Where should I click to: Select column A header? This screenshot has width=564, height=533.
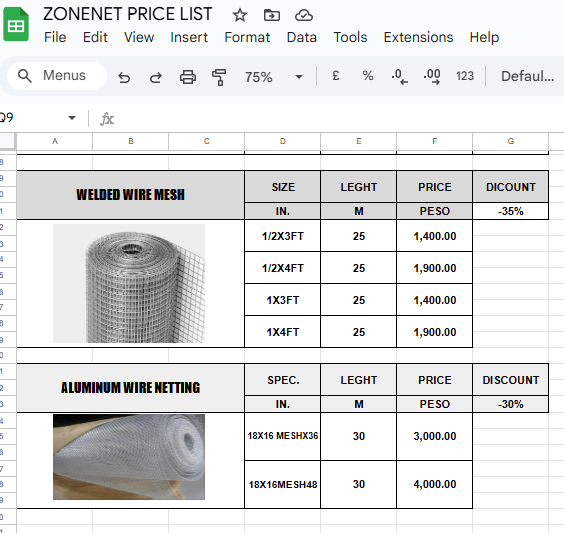[55, 141]
